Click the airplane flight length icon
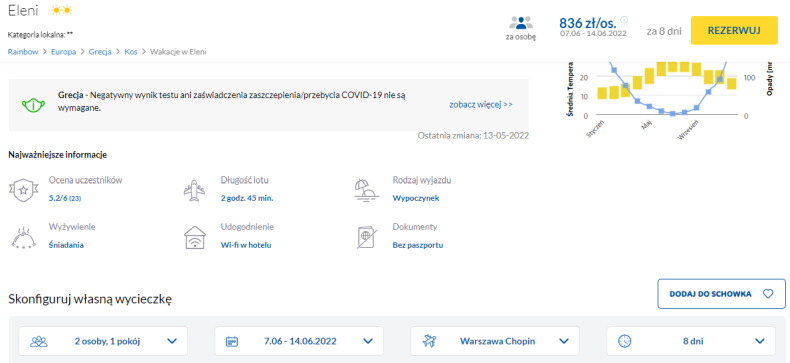Screen dimensions: 790x363 point(194,190)
